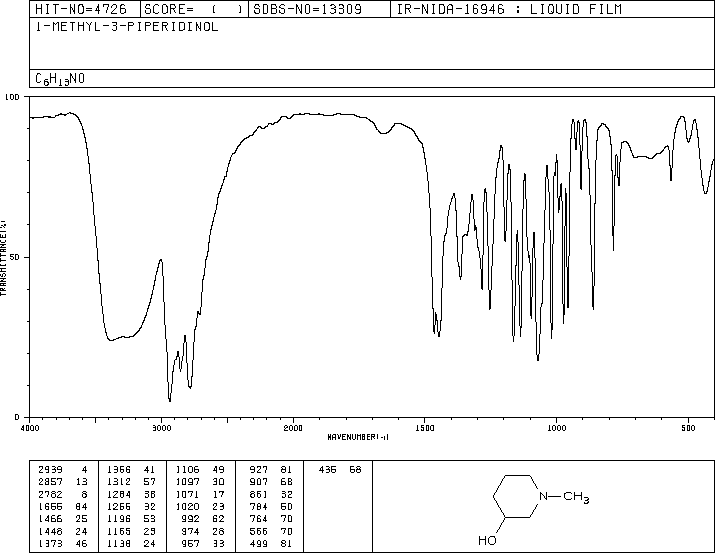
Task: Click the 50 transmittance axis label
Action: pyautogui.click(x=15, y=257)
